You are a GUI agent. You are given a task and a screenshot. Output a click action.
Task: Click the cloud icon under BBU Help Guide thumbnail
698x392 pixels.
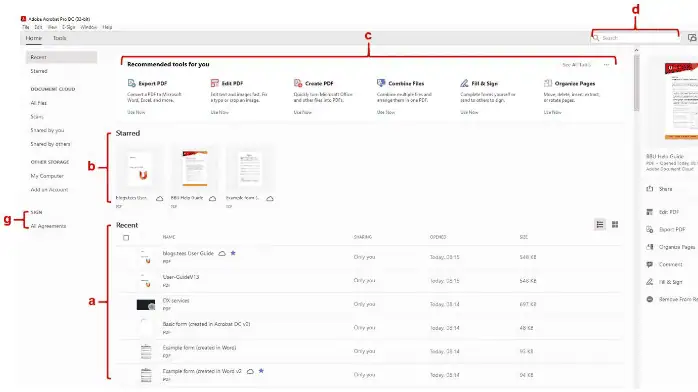(213, 198)
